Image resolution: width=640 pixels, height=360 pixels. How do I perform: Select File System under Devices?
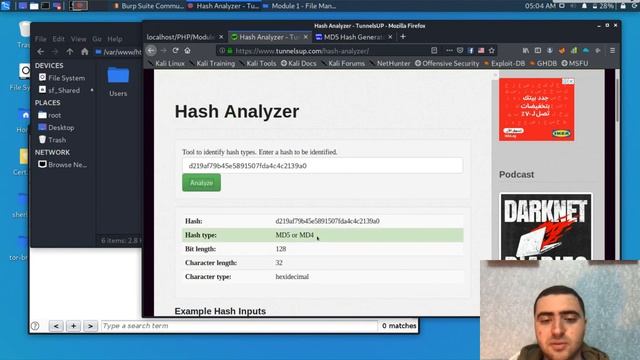[62, 78]
